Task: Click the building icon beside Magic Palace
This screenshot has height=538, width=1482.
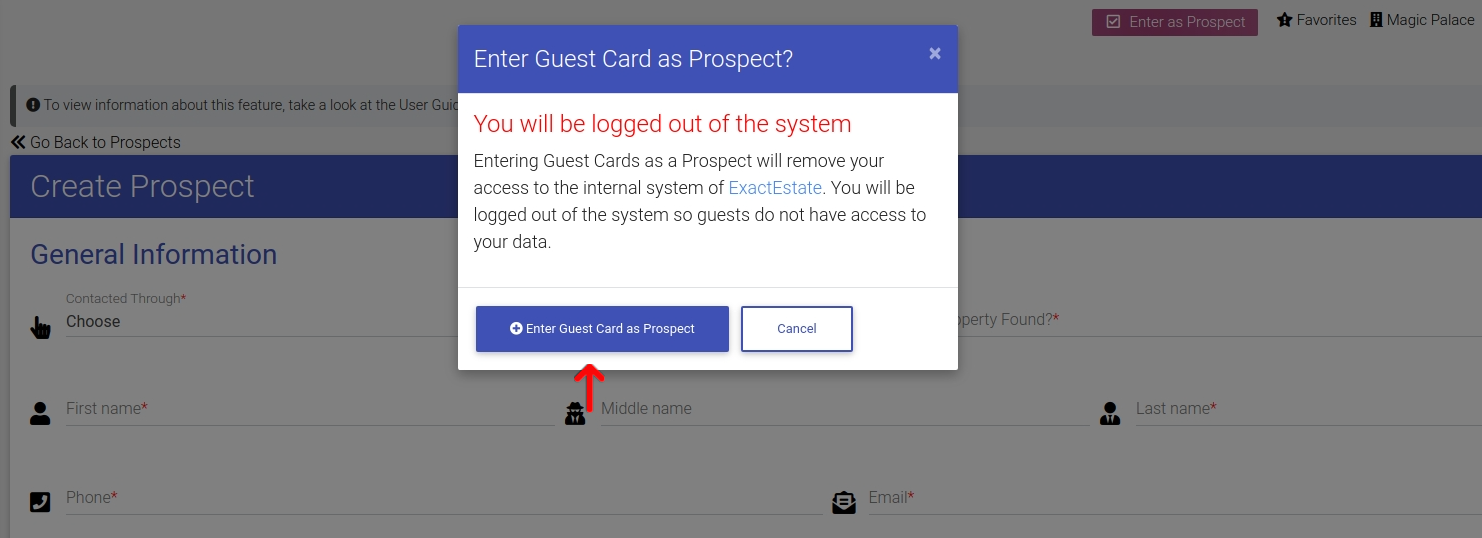Action: 1376,20
